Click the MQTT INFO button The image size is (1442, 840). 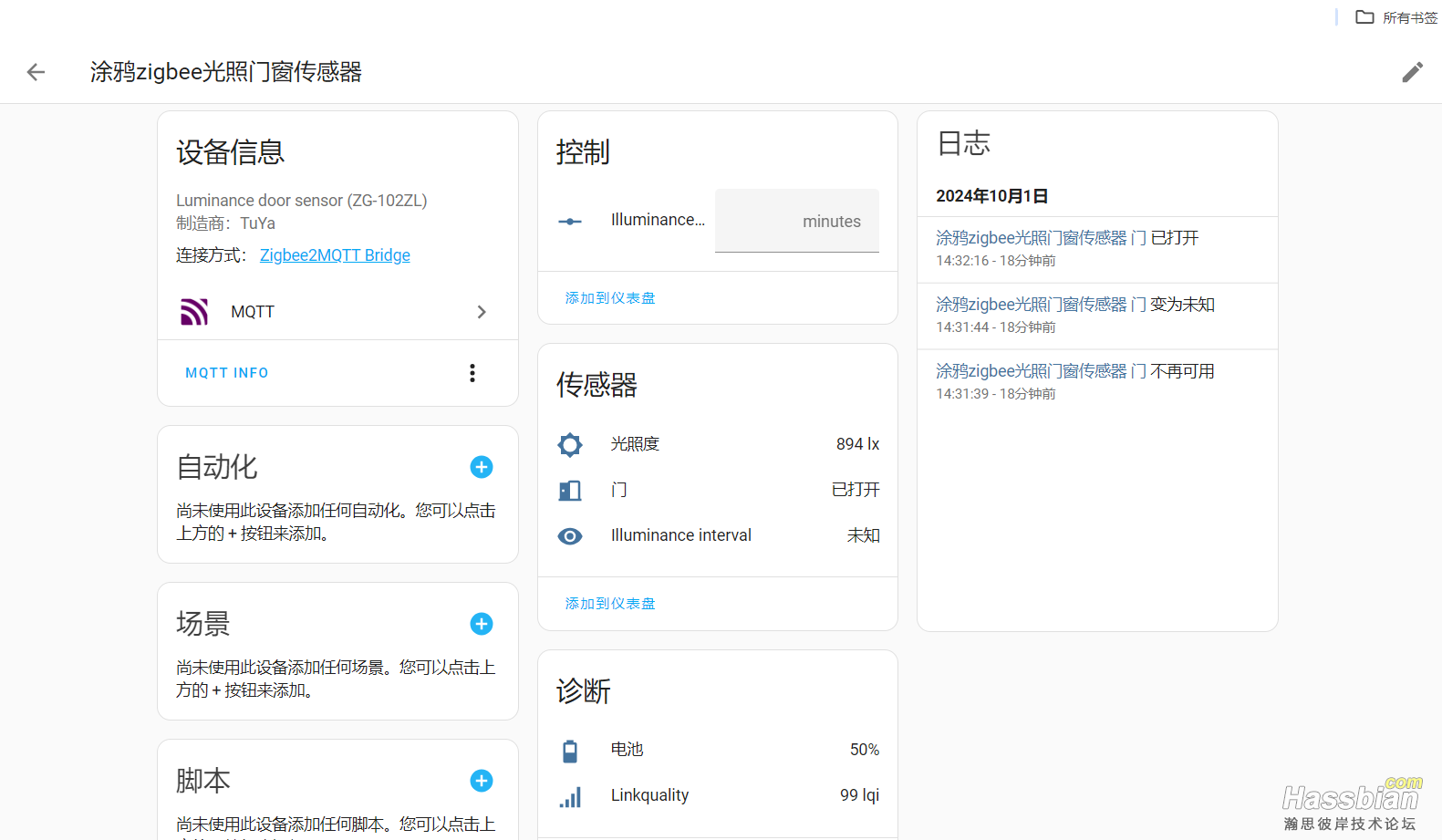point(227,373)
